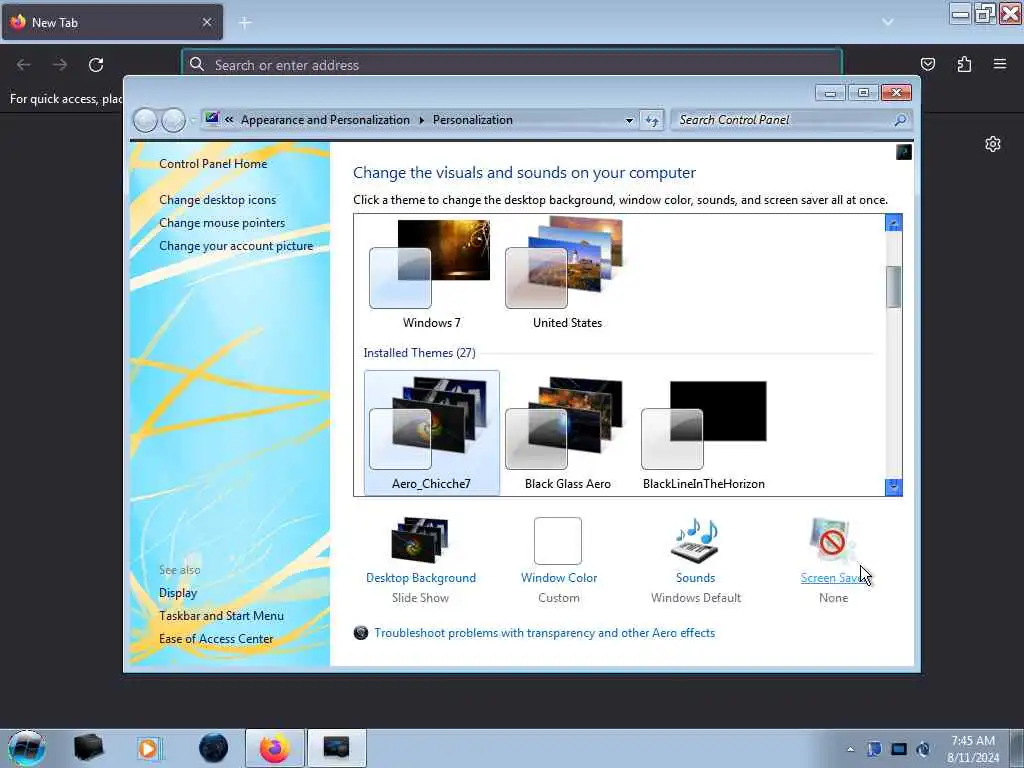Open the media player taskbar icon
1024x768 pixels.
[x=149, y=748]
